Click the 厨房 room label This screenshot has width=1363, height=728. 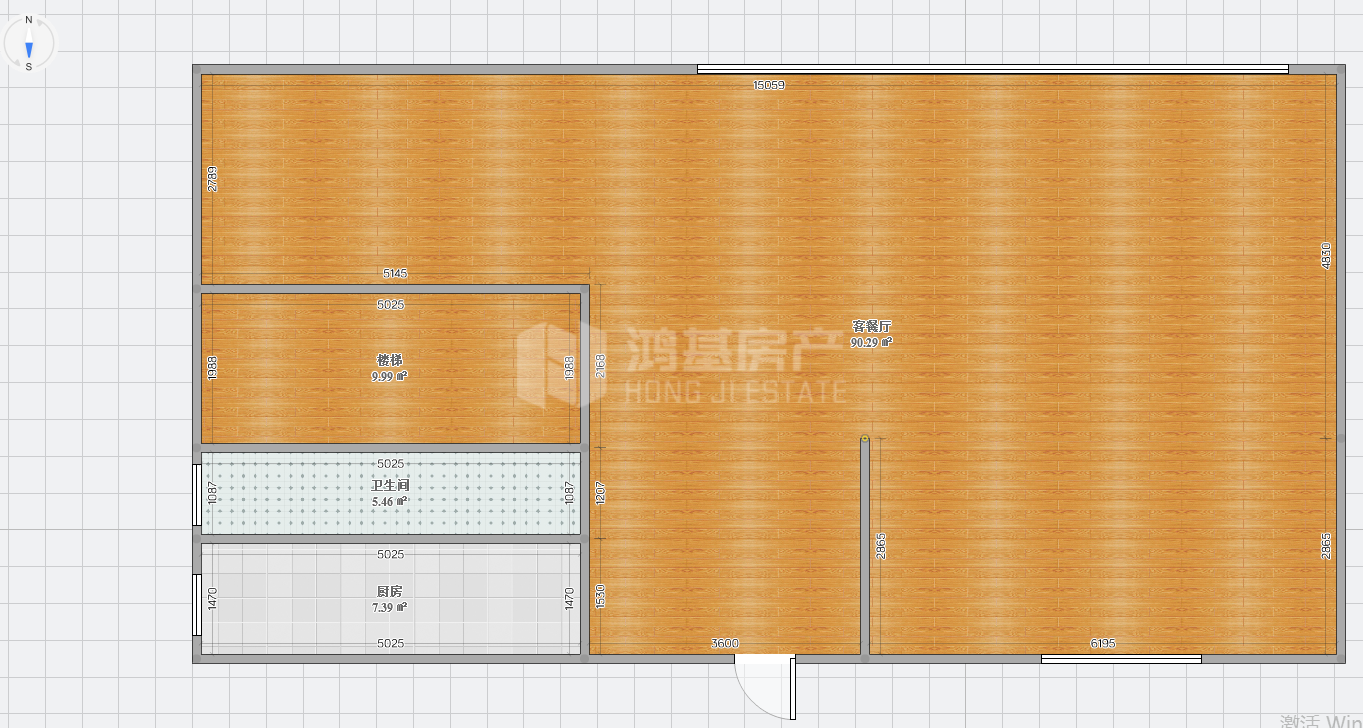tap(389, 591)
